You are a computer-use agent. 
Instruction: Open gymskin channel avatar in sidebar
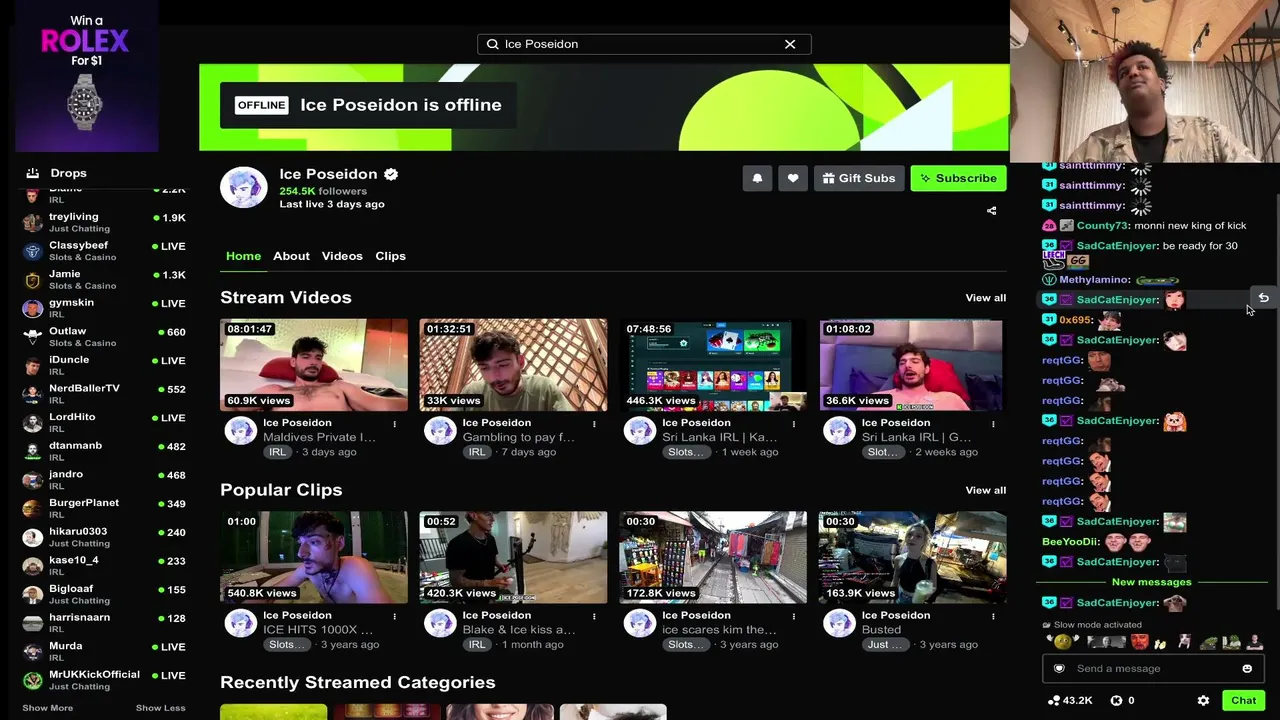click(x=33, y=308)
